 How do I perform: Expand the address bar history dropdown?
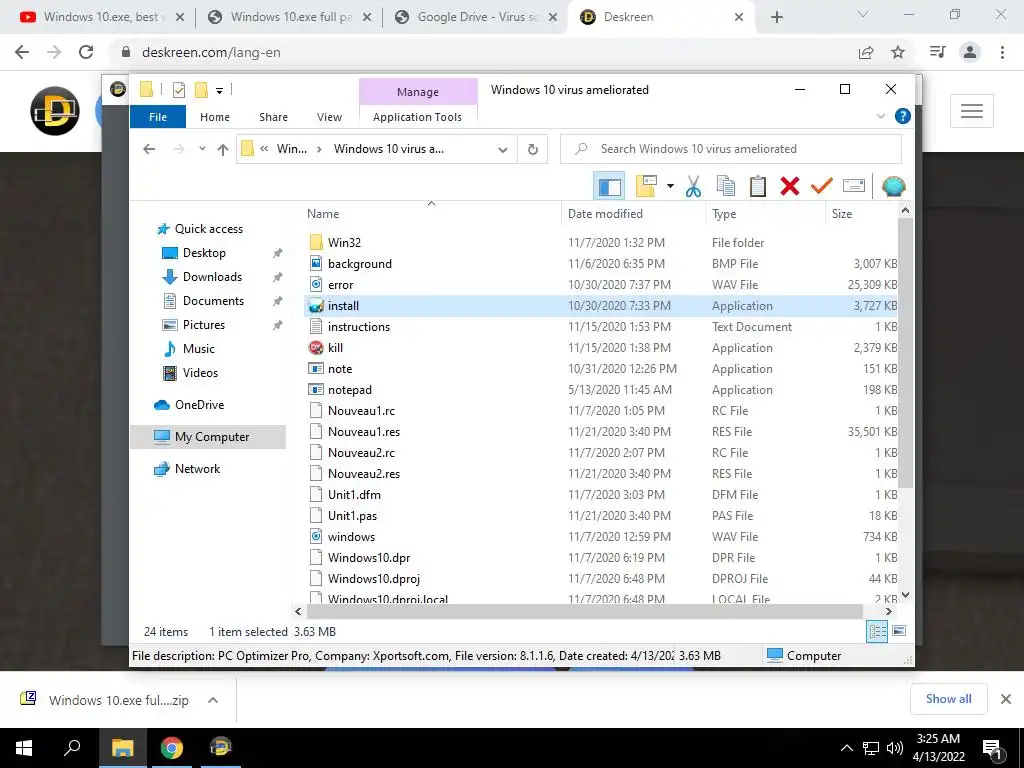coord(503,150)
